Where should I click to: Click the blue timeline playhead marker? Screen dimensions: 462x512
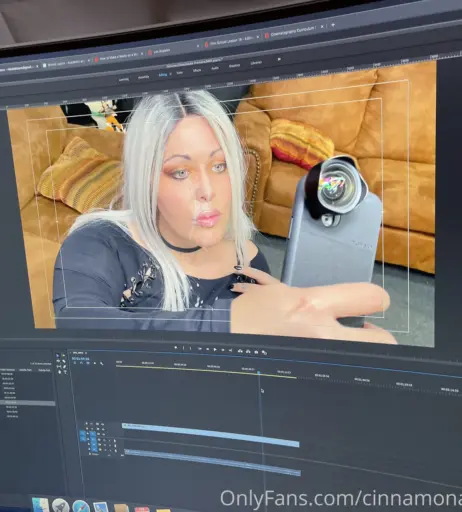tap(259, 372)
